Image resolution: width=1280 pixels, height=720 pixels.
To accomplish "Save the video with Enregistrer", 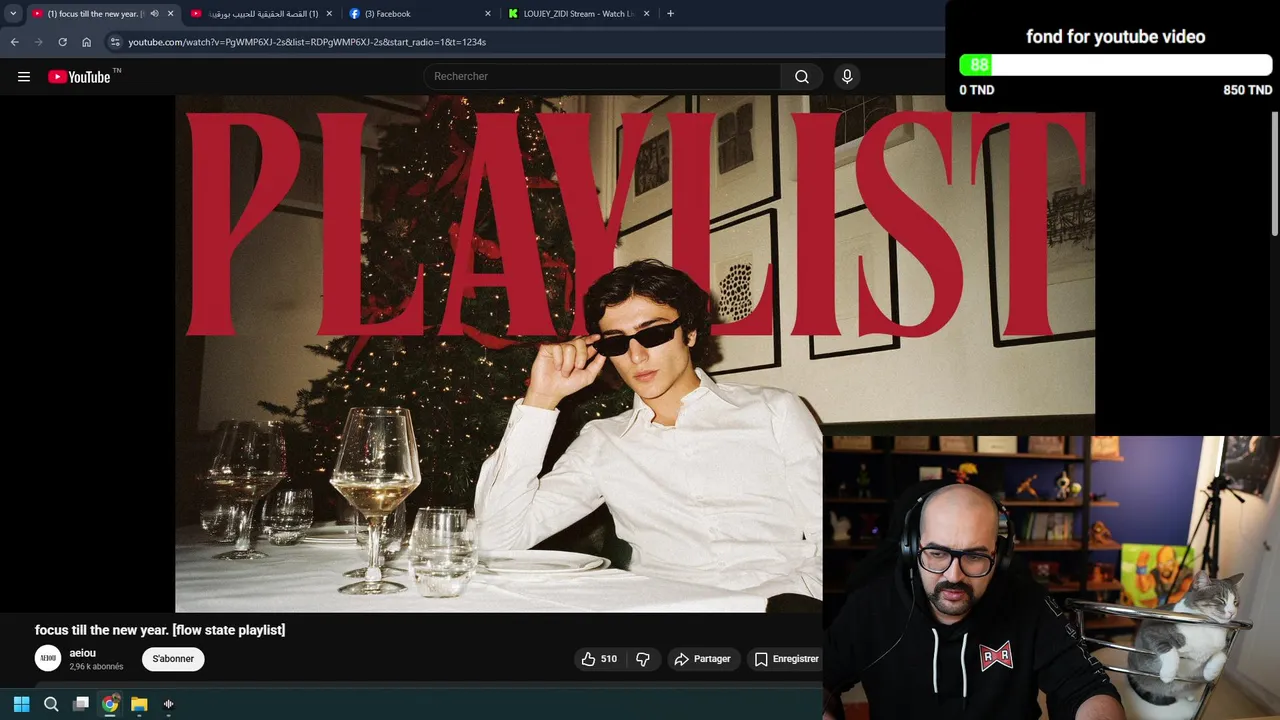I will pyautogui.click(x=786, y=659).
